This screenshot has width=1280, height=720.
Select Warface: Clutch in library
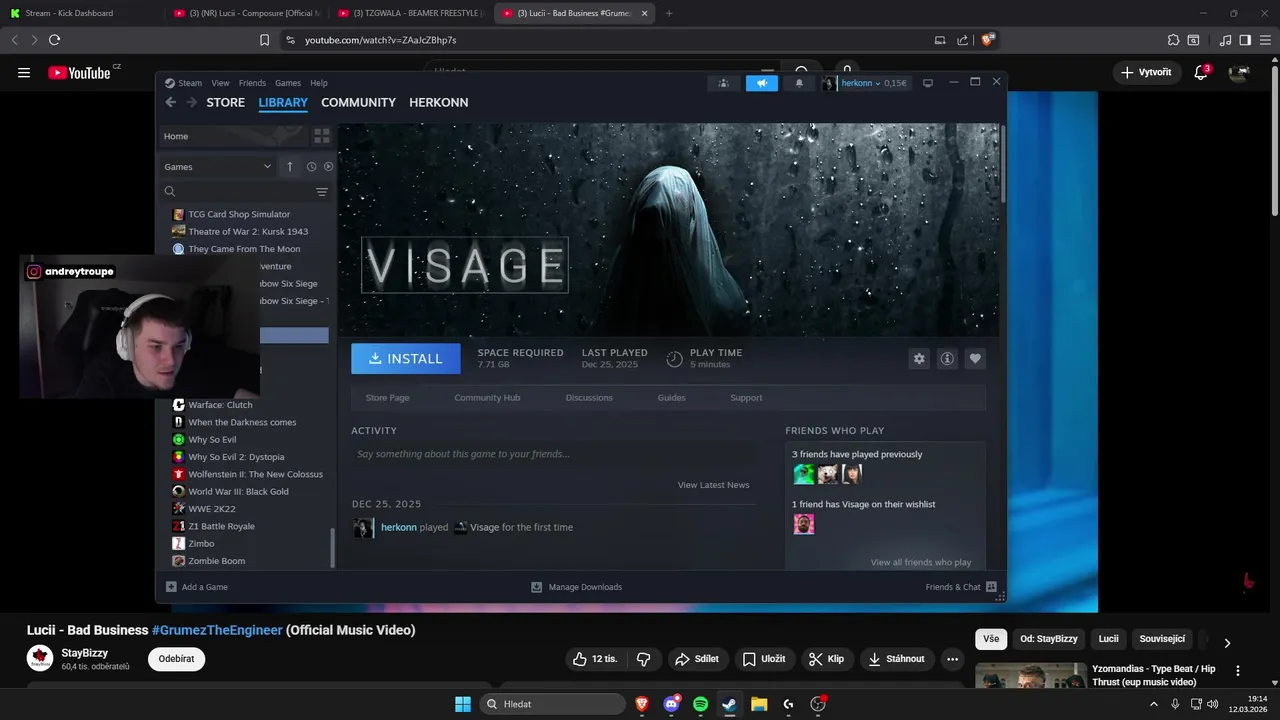(220, 405)
